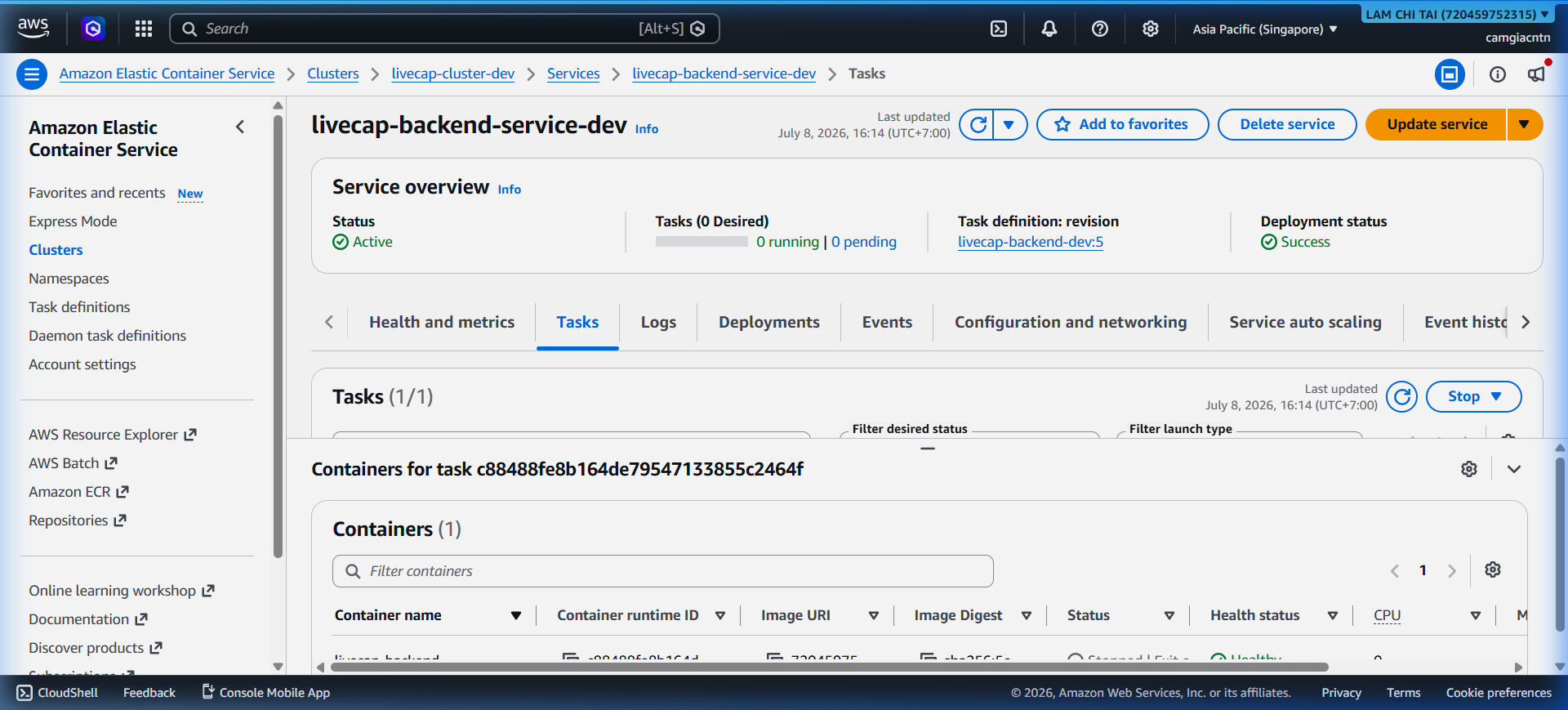Viewport: 1568px width, 710px height.
Task: Collapse the ECS side navigation arrow
Action: [x=240, y=127]
